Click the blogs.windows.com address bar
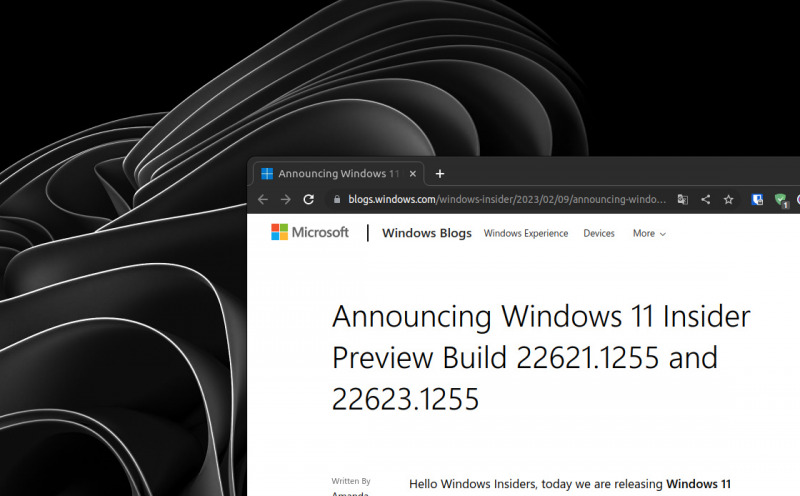800x496 pixels. coord(507,200)
